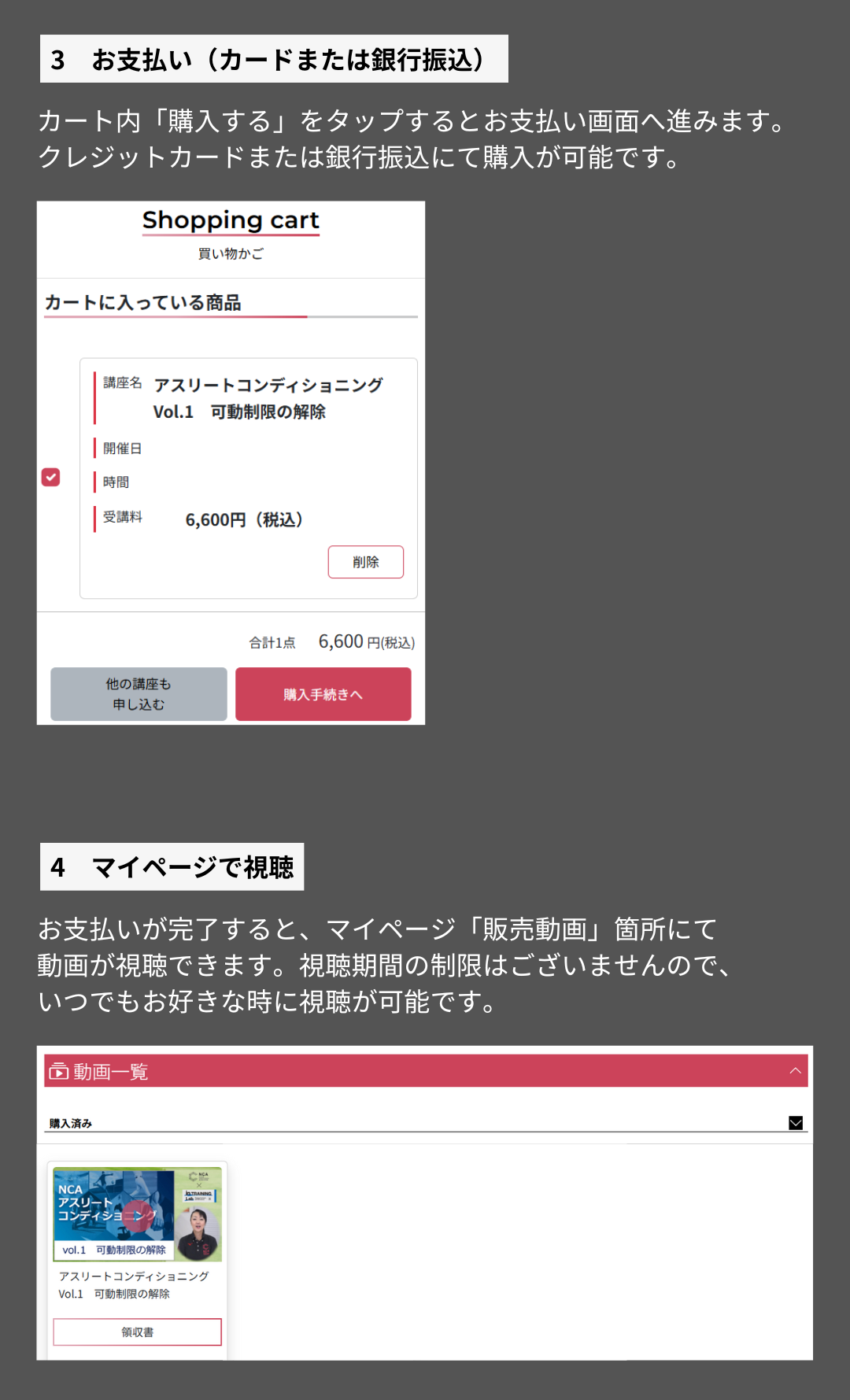Click the カートに入っている商品 section heading
Viewport: 850px width, 1400px height.
pos(142,303)
